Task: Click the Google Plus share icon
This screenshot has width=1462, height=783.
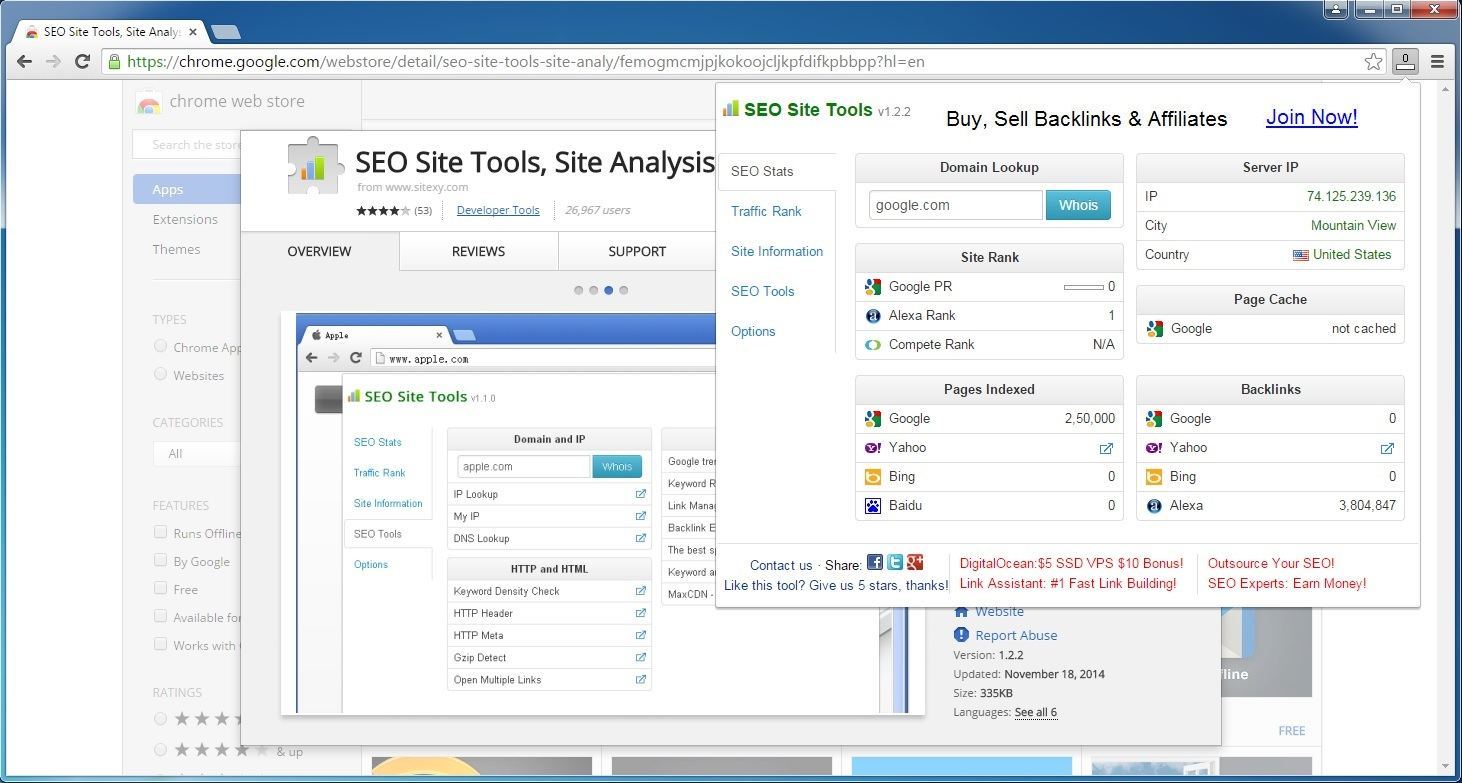Action: 914,563
